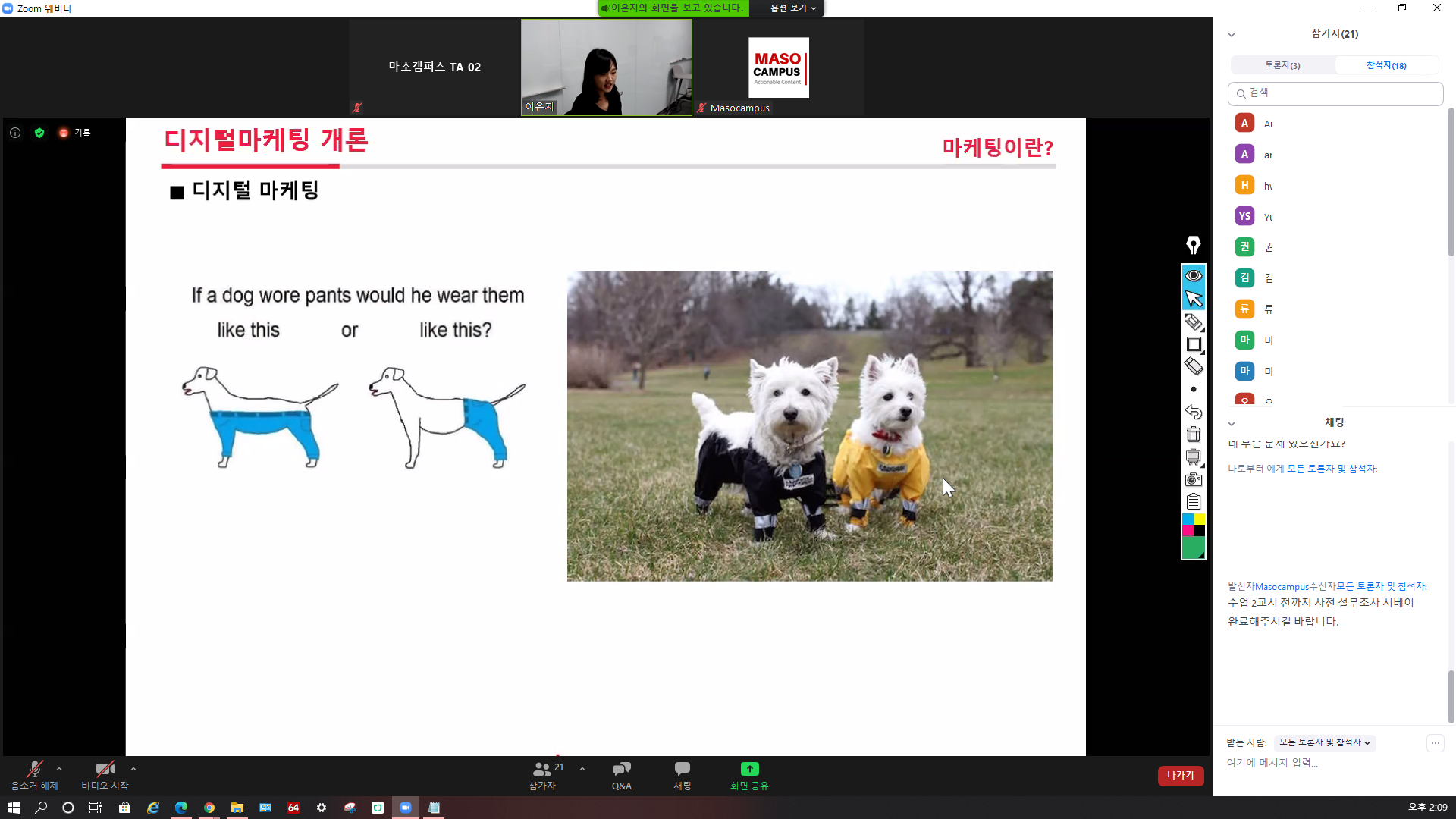This screenshot has height=819, width=1456.
Task: Toggle the eye visibility icon in annotation toolbar
Action: click(x=1194, y=275)
